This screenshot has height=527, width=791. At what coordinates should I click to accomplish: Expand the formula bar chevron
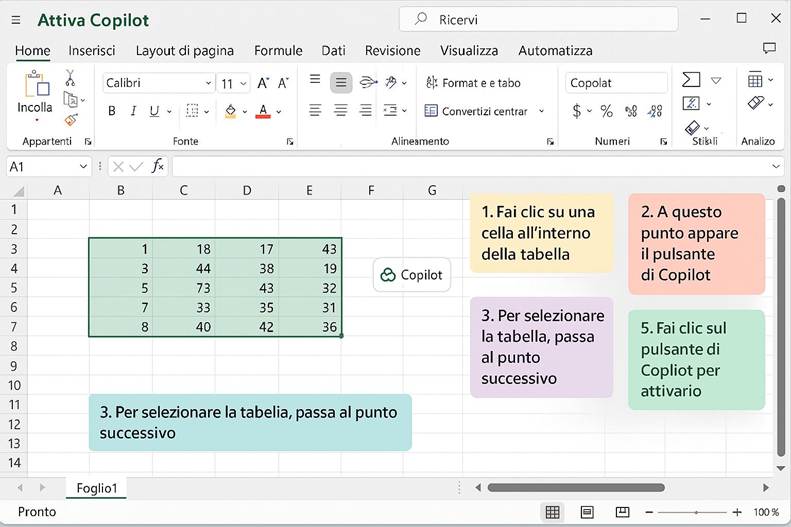click(x=775, y=166)
